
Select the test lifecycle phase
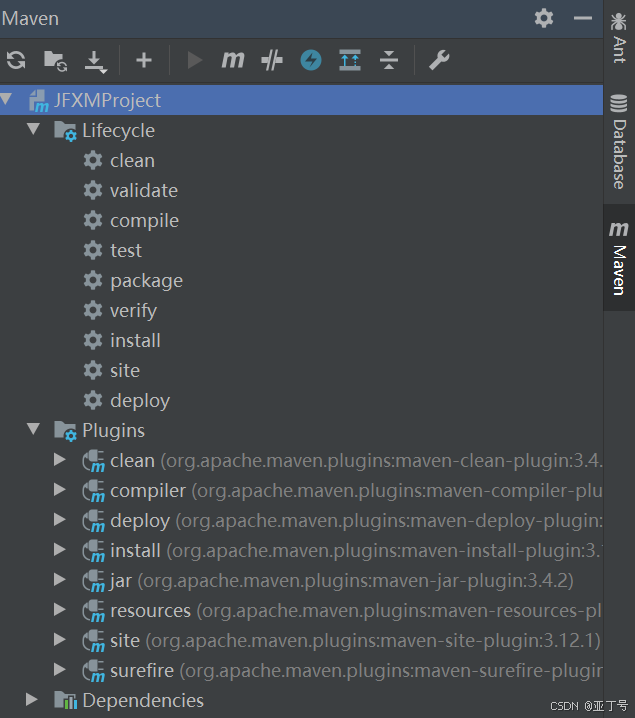(x=126, y=251)
